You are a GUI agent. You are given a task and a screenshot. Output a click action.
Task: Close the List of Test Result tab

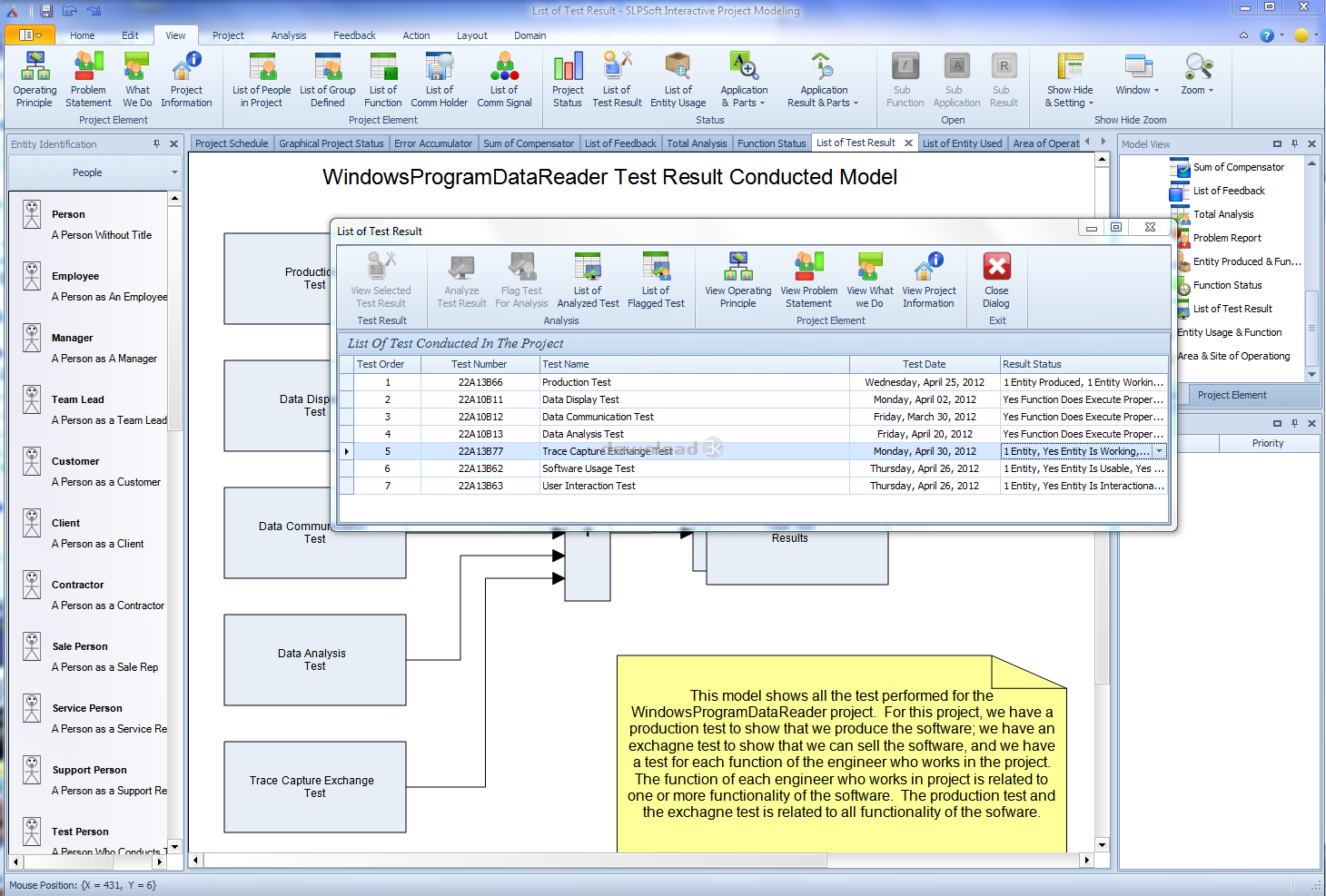(907, 143)
